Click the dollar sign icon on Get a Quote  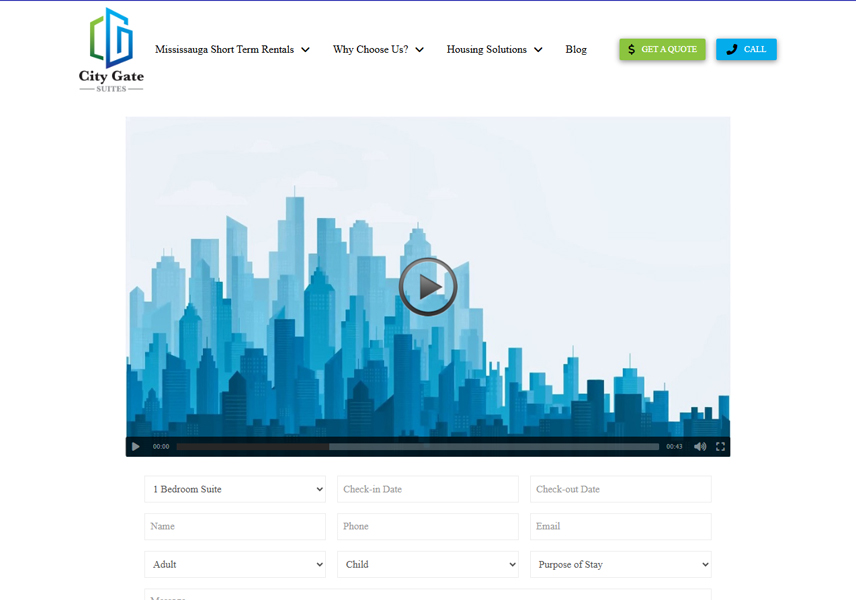(631, 49)
